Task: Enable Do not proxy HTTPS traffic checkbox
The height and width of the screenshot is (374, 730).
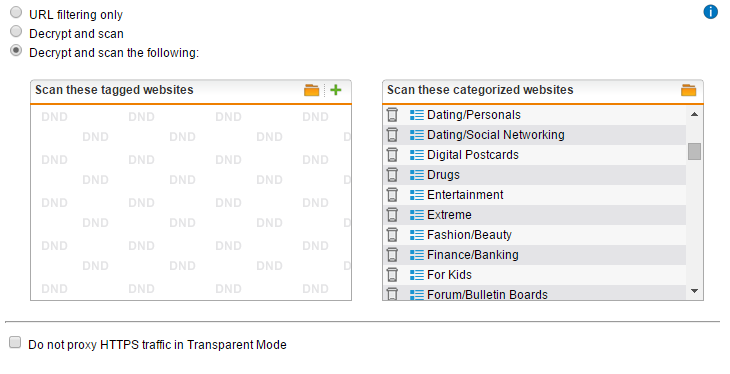Action: click(15, 343)
